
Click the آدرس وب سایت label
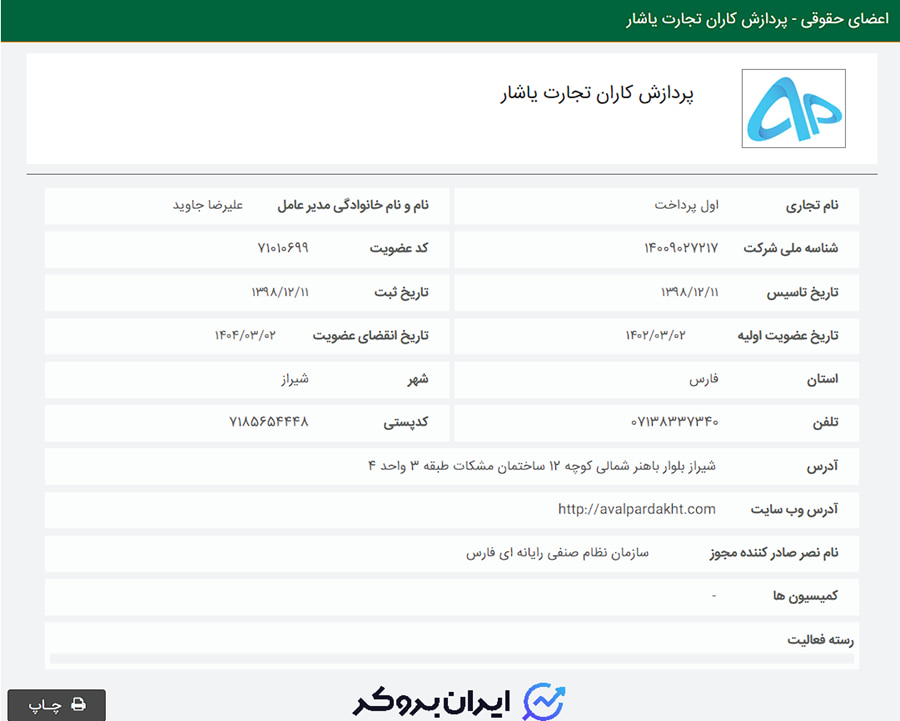pos(794,509)
